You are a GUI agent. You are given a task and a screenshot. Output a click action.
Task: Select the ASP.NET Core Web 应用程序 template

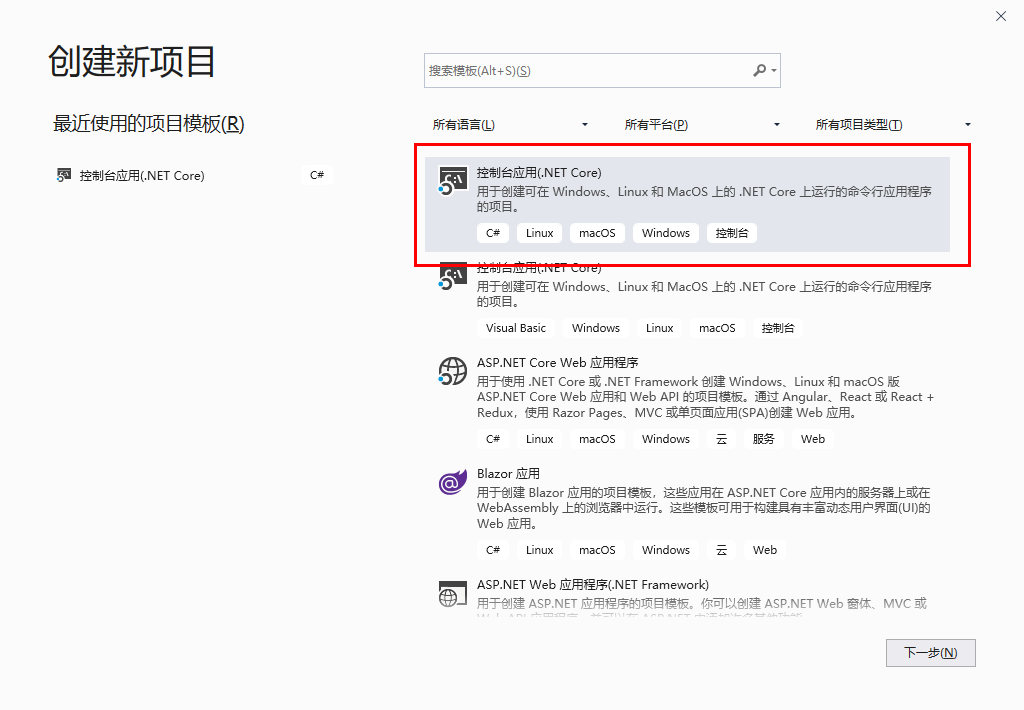click(687, 403)
